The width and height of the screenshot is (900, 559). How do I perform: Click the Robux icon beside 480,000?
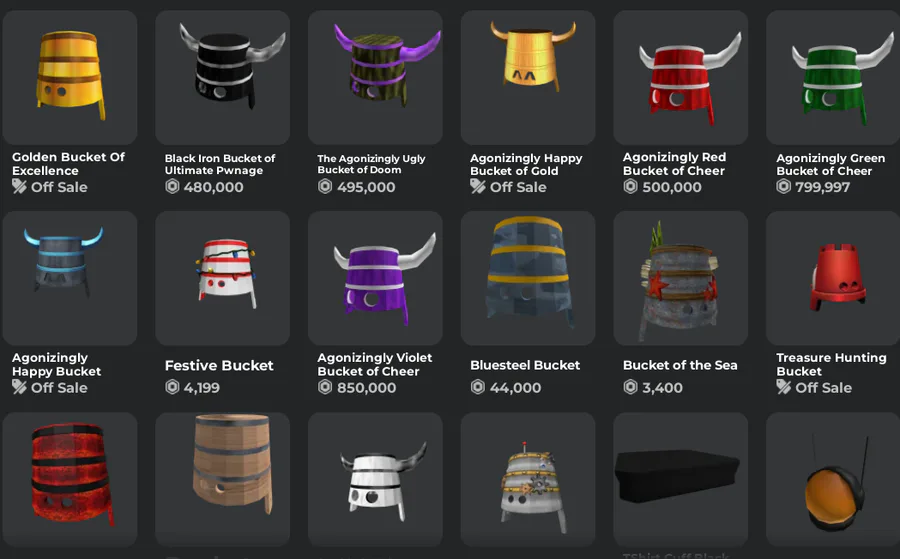172,187
